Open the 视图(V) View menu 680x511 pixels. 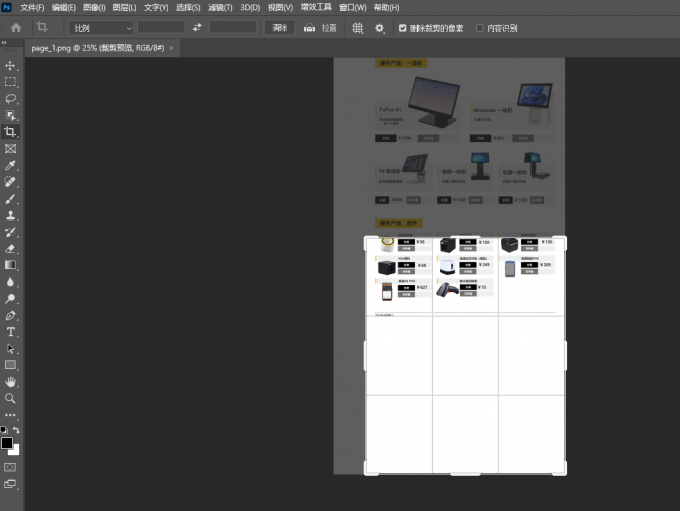coord(280,7)
